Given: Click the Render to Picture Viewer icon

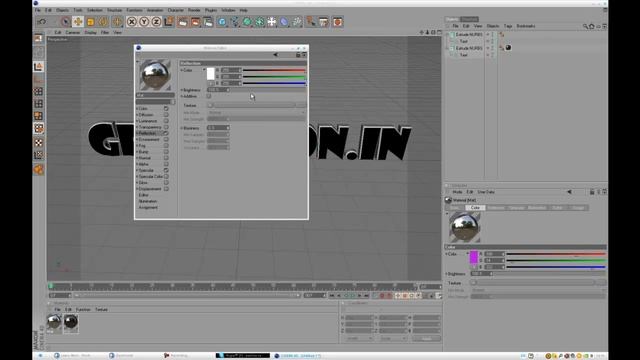Looking at the screenshot, I should (195, 22).
